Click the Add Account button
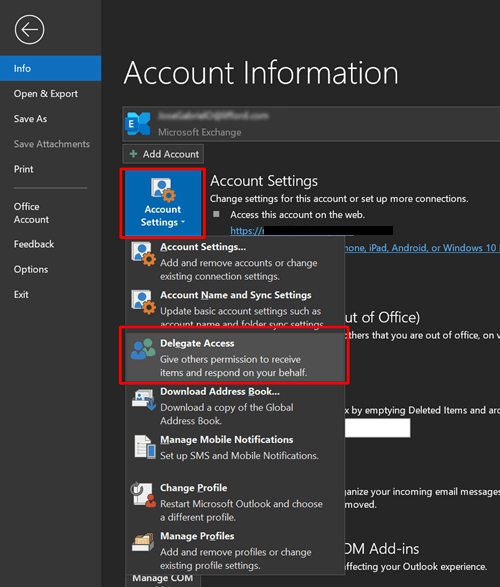Image resolution: width=500 pixels, height=587 pixels. click(163, 154)
